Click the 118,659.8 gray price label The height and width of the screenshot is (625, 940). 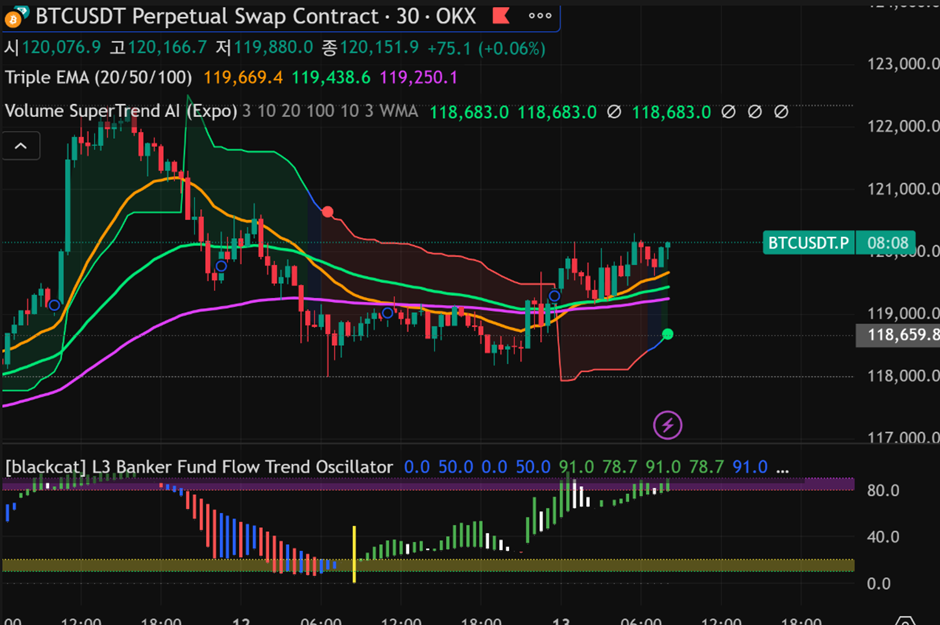[898, 335]
